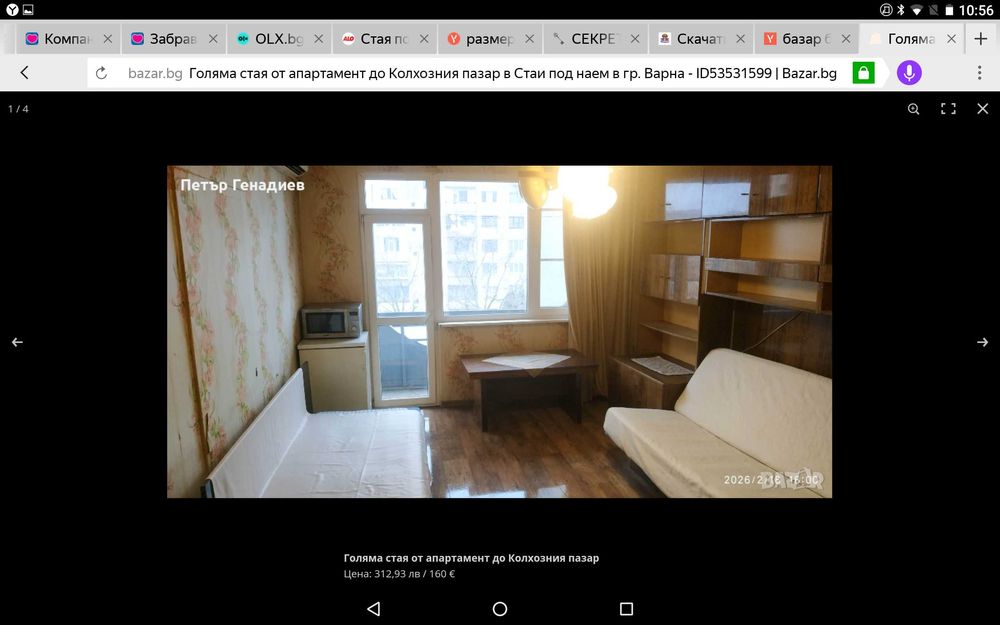Open the browser three-dot menu
Screen dimensions: 1000x625
980,73
